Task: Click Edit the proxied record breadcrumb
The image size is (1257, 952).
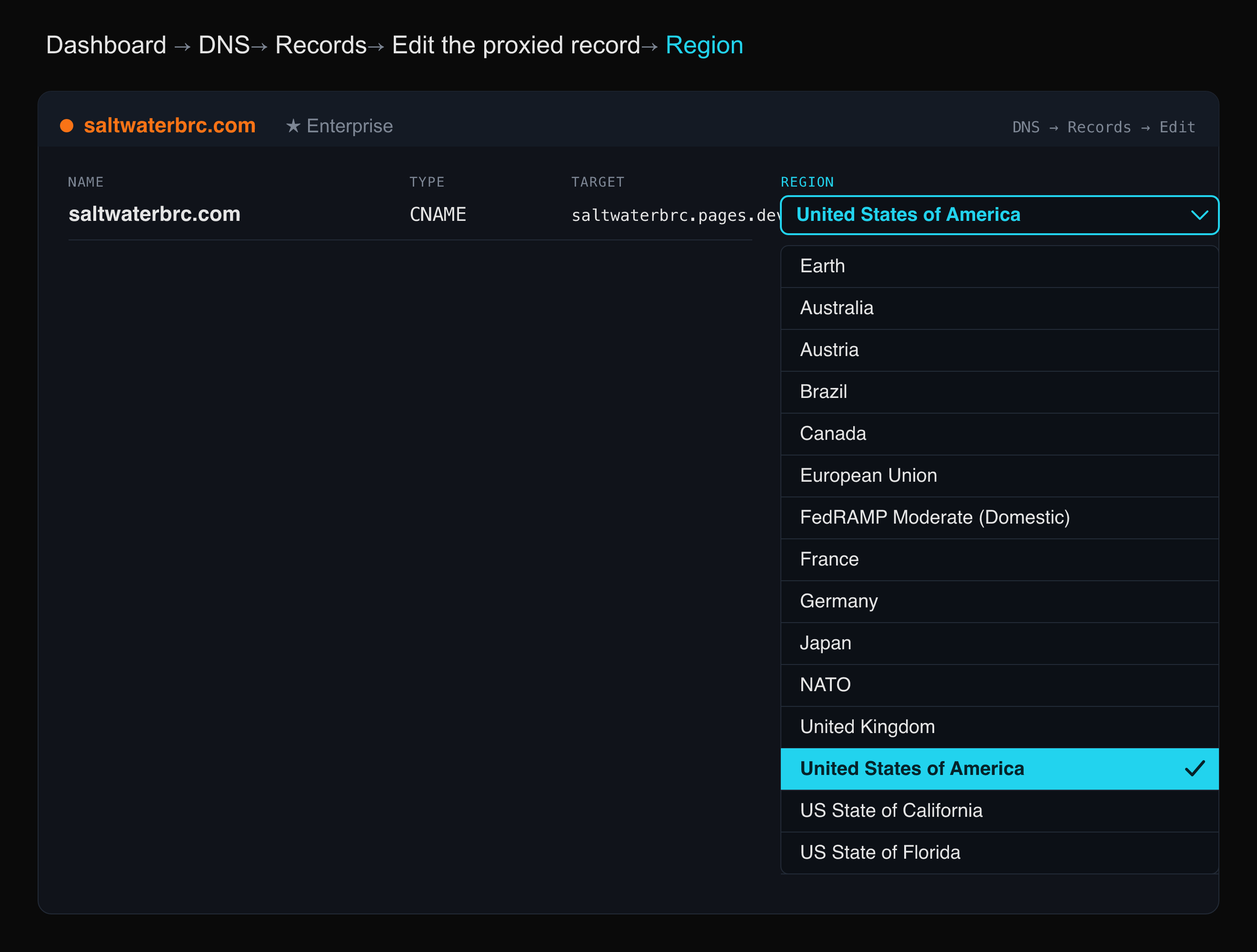Action: pyautogui.click(x=516, y=45)
